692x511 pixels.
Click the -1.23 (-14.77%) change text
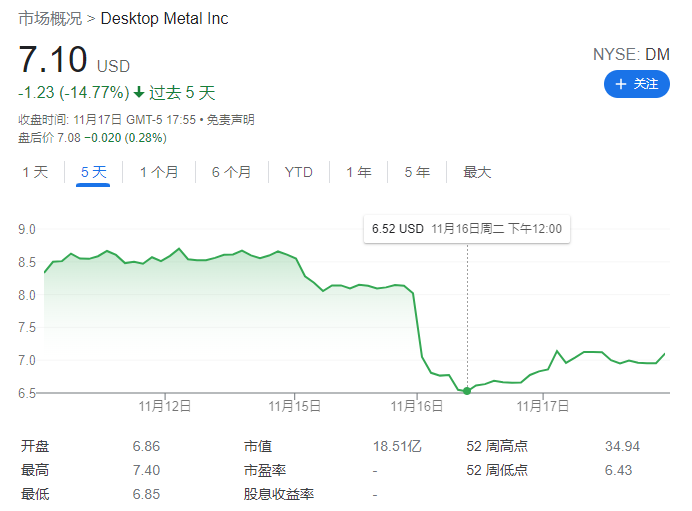pyautogui.click(x=74, y=93)
